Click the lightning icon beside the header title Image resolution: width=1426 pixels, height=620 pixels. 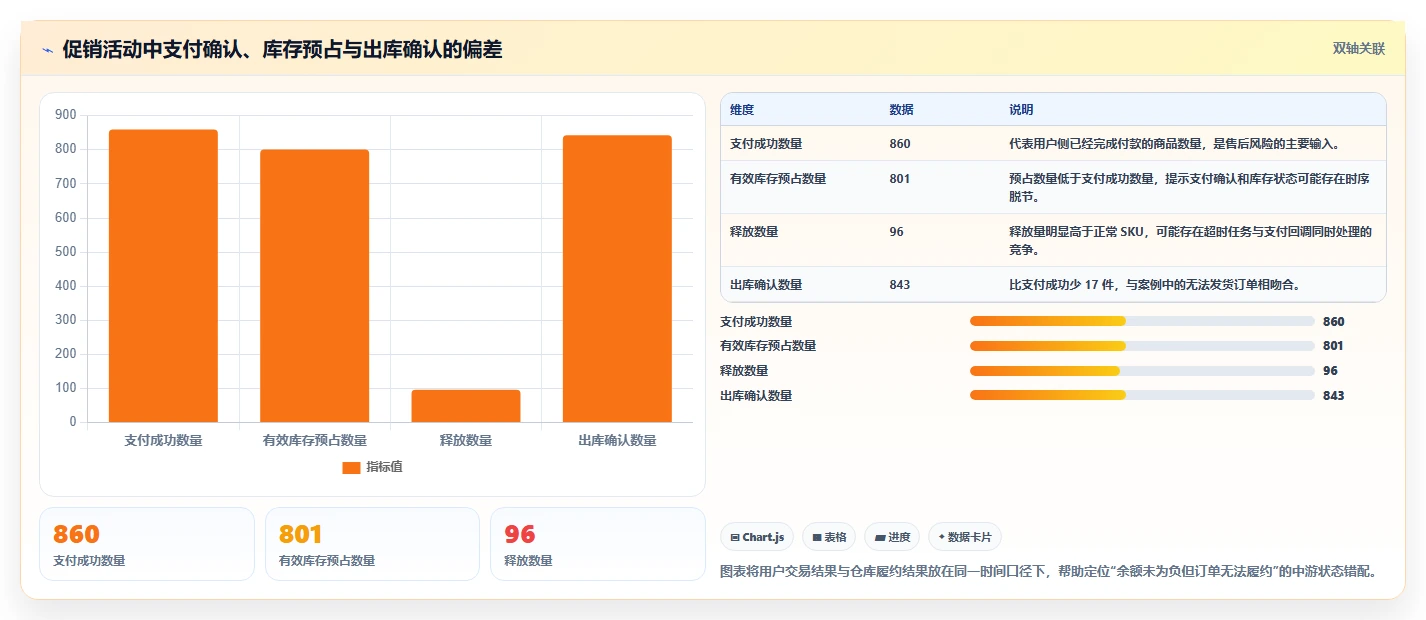(47, 50)
